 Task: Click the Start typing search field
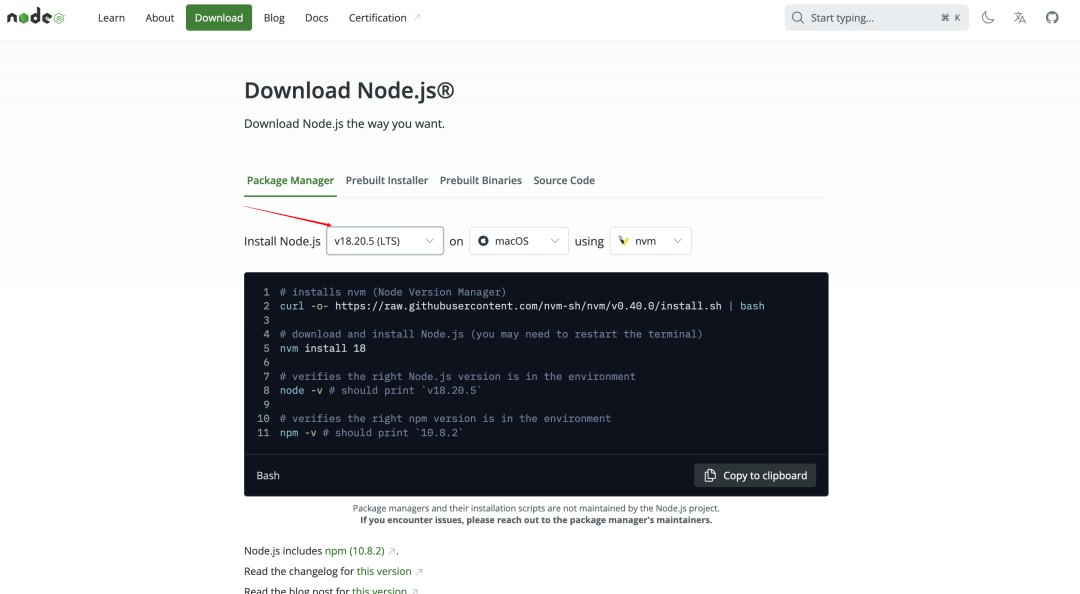click(870, 18)
